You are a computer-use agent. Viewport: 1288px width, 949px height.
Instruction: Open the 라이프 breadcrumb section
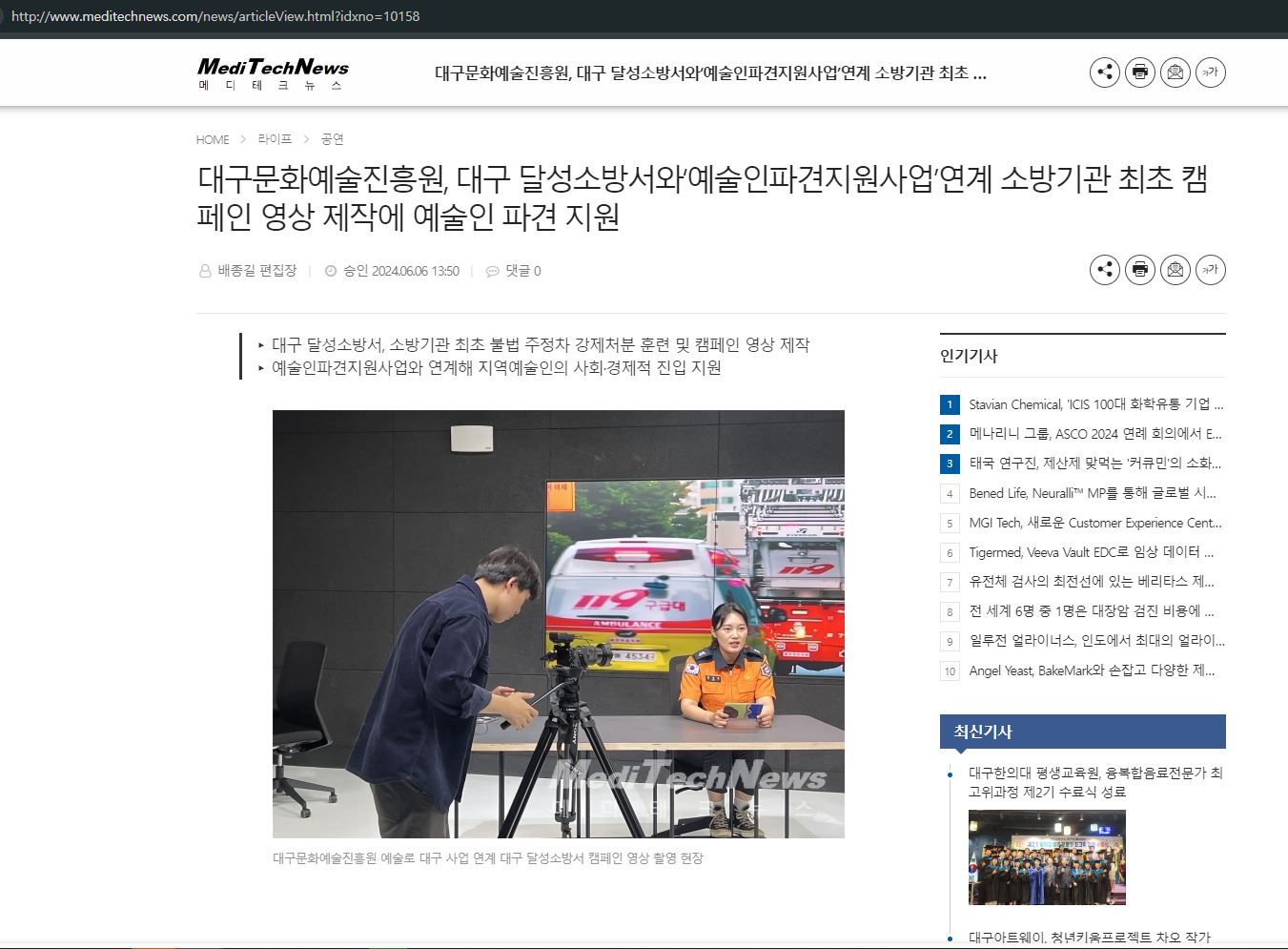275,139
